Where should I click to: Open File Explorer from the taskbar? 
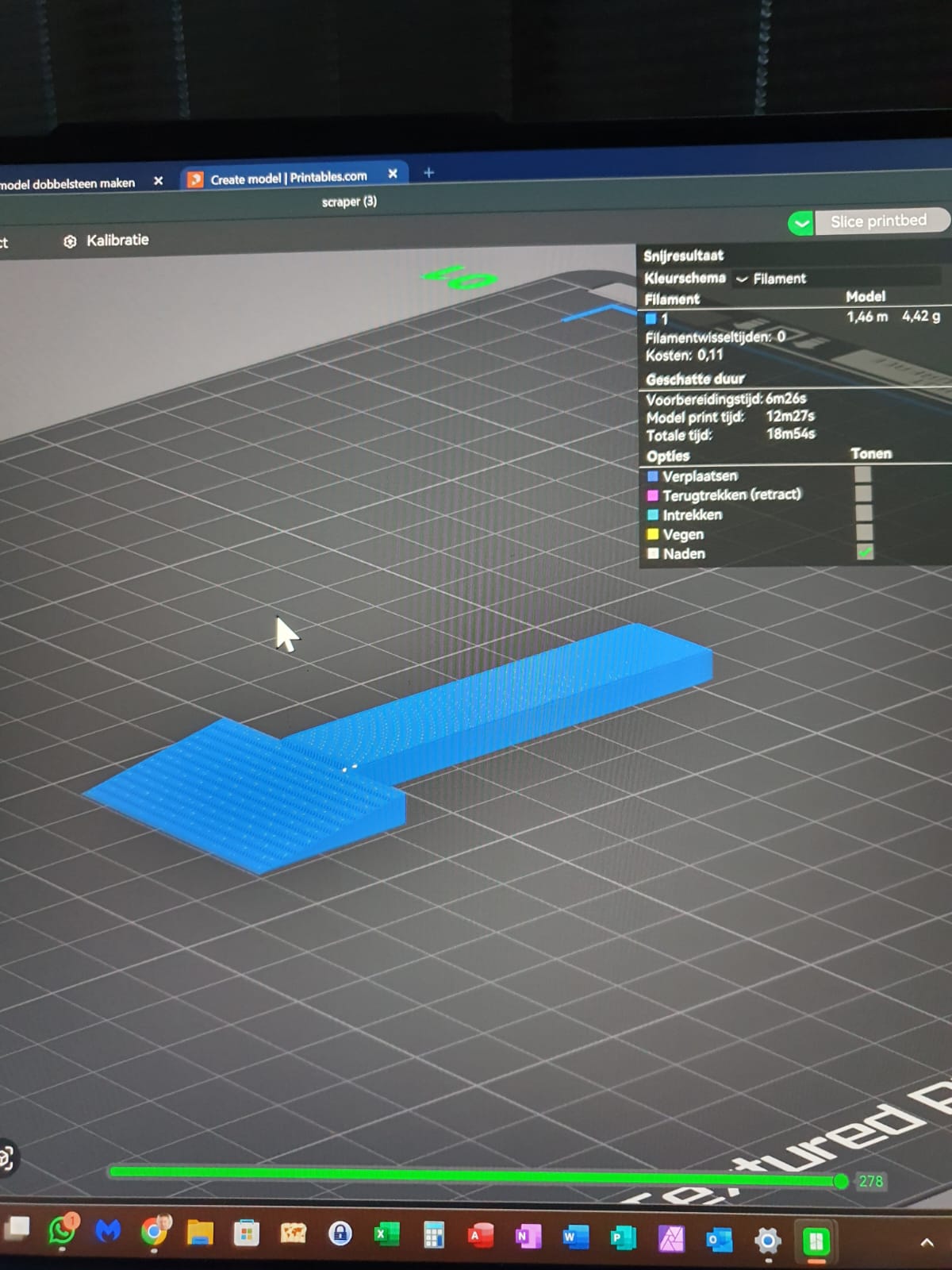click(200, 1233)
